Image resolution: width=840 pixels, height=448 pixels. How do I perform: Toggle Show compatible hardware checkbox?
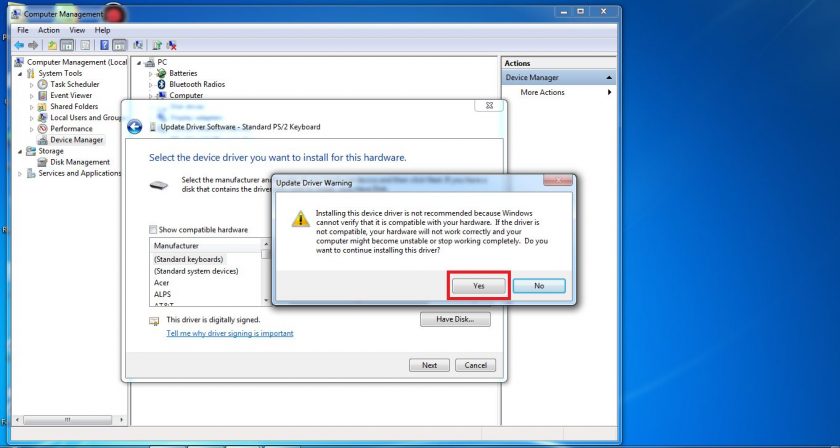coord(153,229)
